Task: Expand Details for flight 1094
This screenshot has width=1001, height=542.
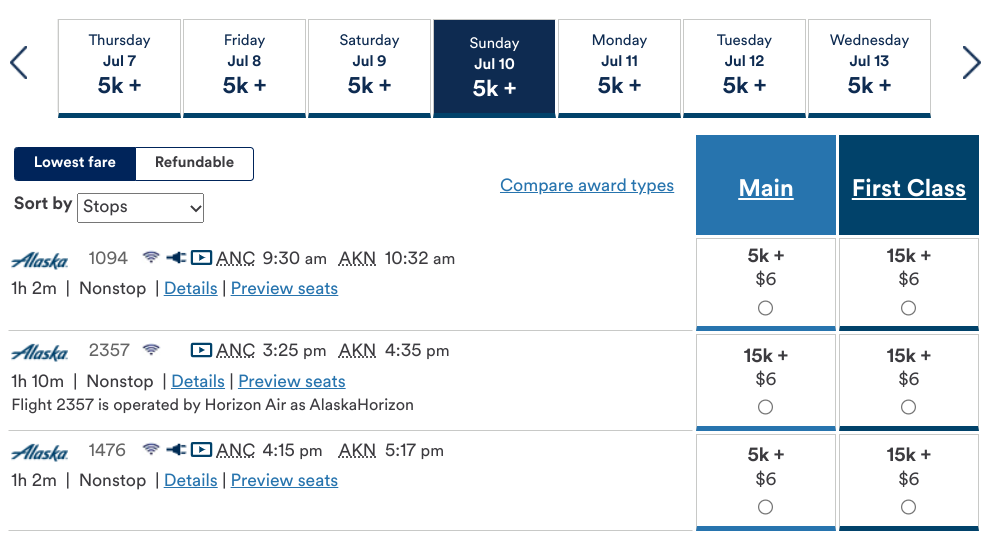Action: point(190,288)
